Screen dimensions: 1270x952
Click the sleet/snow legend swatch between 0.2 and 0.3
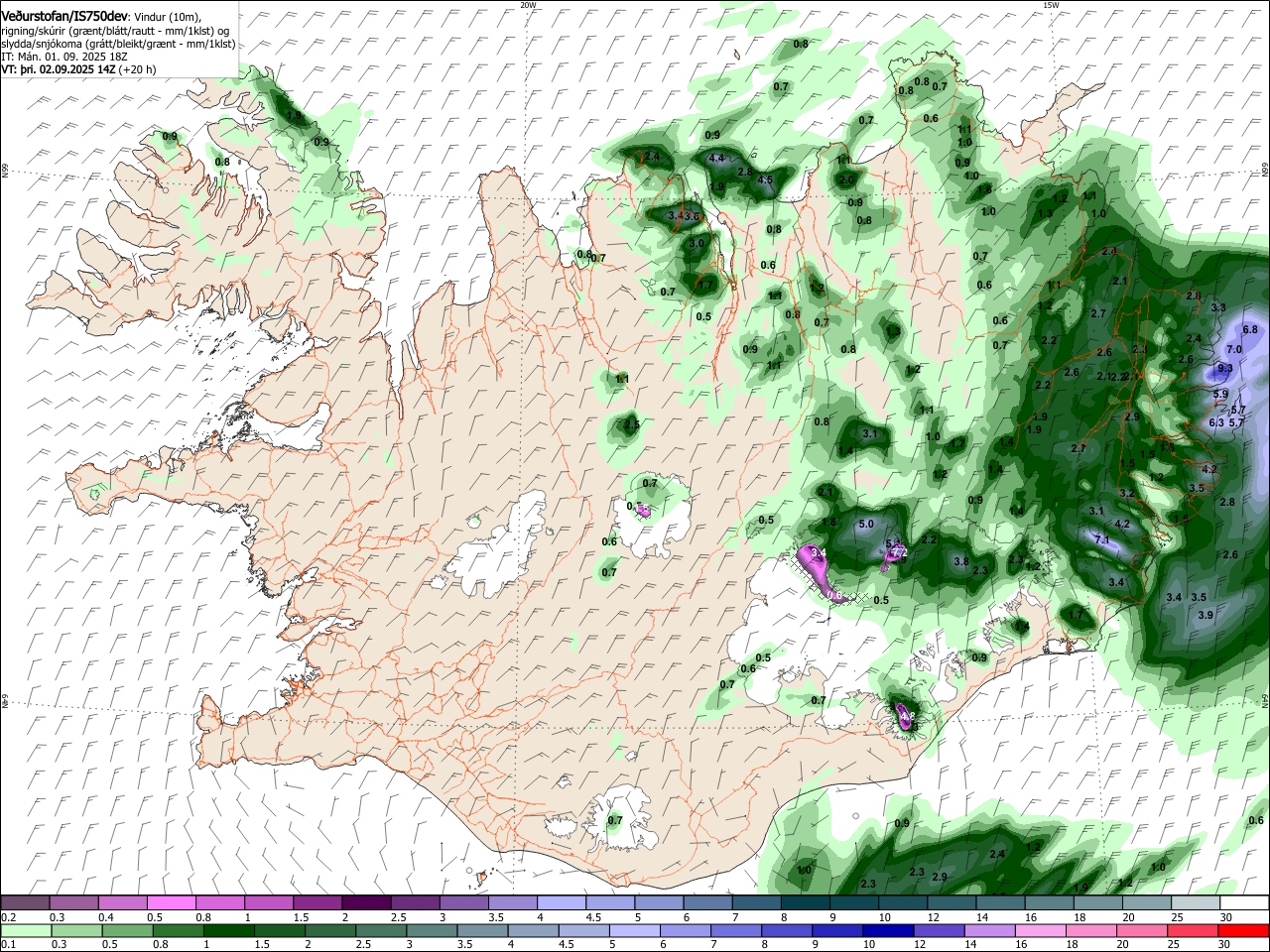[x=25, y=902]
